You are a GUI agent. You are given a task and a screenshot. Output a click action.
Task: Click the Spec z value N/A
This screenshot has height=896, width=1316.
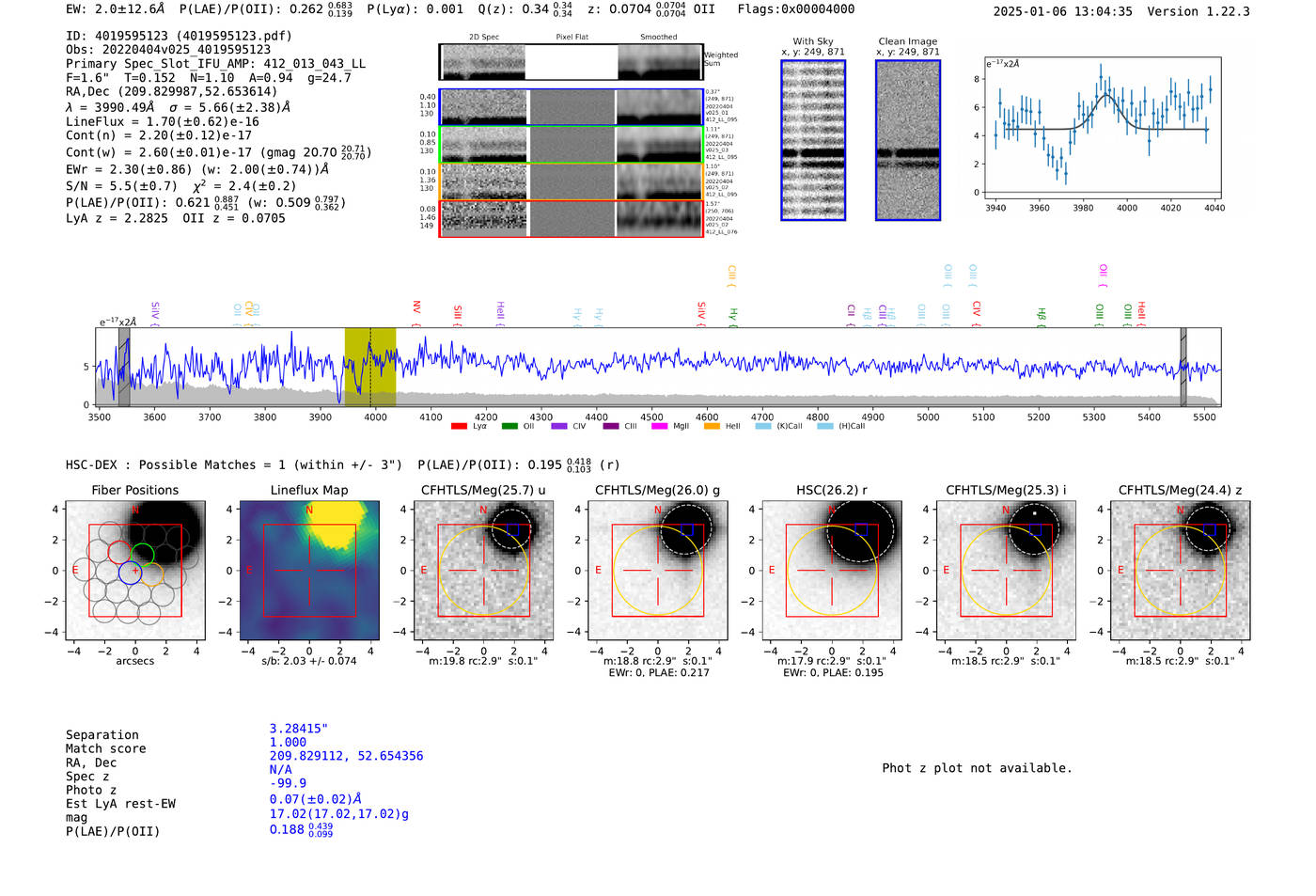[280, 770]
